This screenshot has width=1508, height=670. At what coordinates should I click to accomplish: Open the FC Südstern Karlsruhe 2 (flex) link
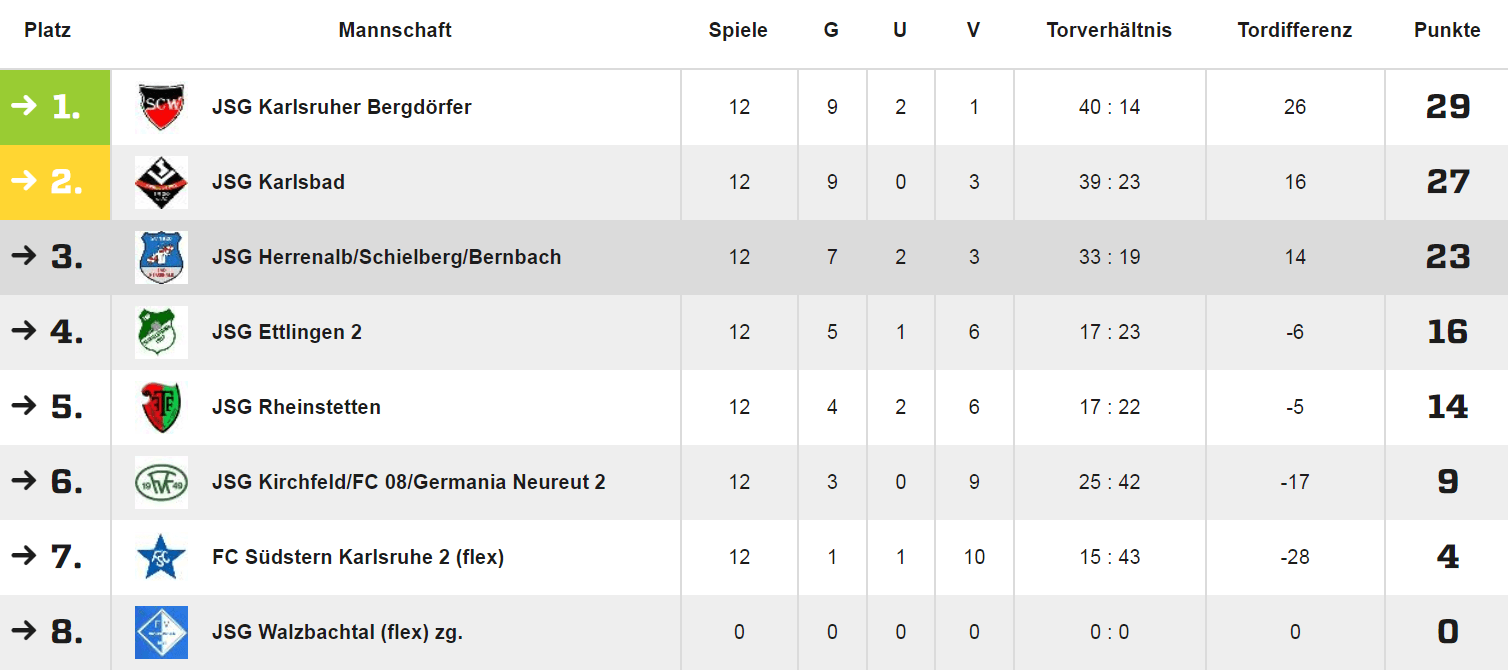358,557
